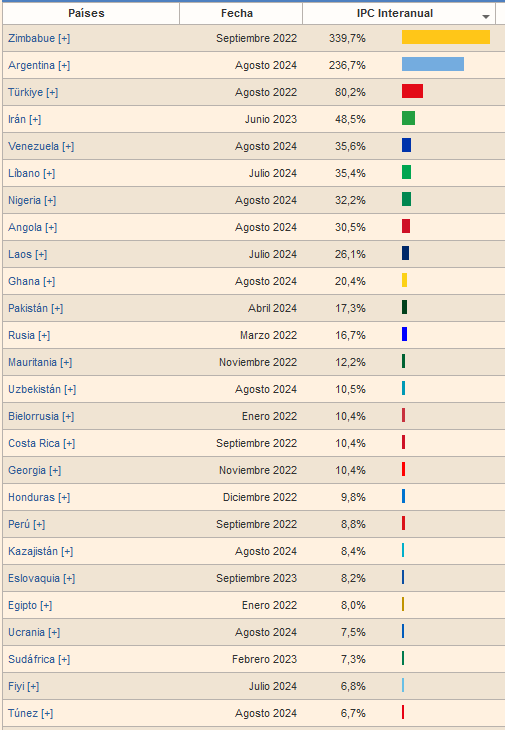Open the Líbano country link
Viewport: 505px width, 730px height.
click(24, 173)
